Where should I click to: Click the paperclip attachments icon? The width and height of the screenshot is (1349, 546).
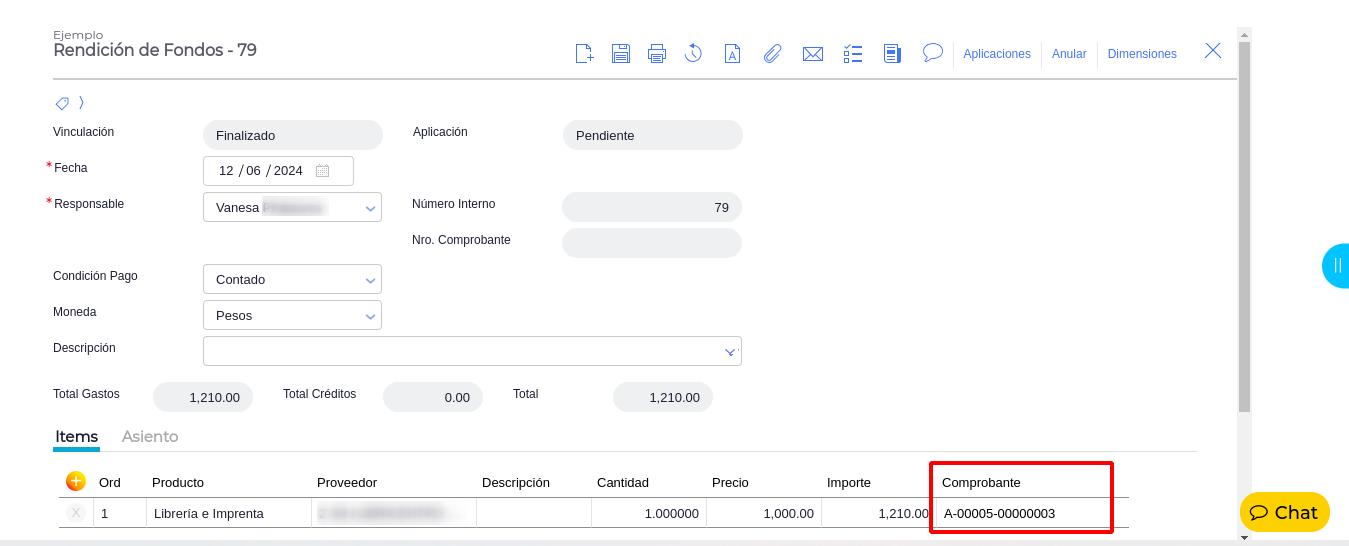point(772,54)
